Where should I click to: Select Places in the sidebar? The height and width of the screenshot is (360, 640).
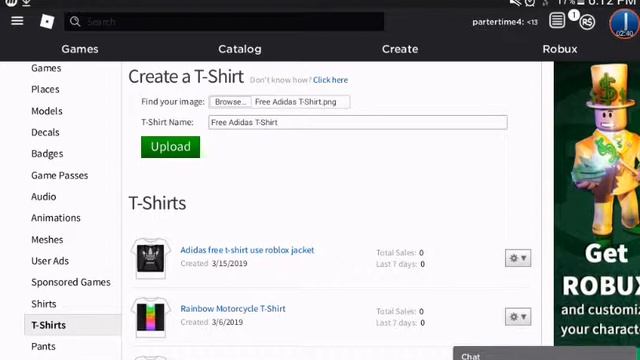(45, 89)
